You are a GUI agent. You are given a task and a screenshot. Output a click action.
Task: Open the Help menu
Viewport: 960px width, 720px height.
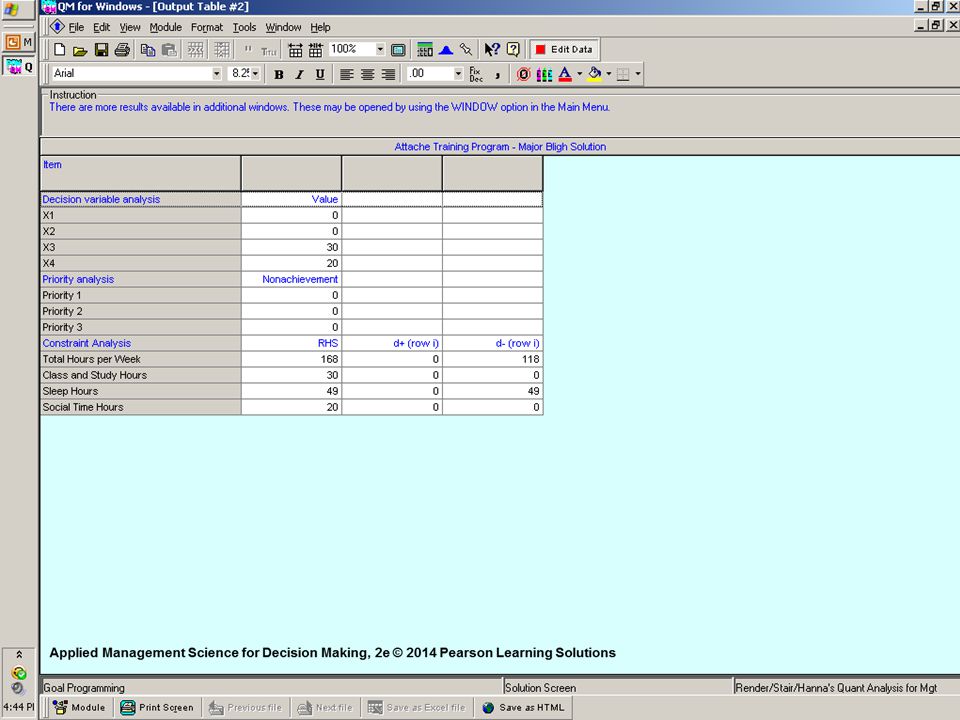320,28
